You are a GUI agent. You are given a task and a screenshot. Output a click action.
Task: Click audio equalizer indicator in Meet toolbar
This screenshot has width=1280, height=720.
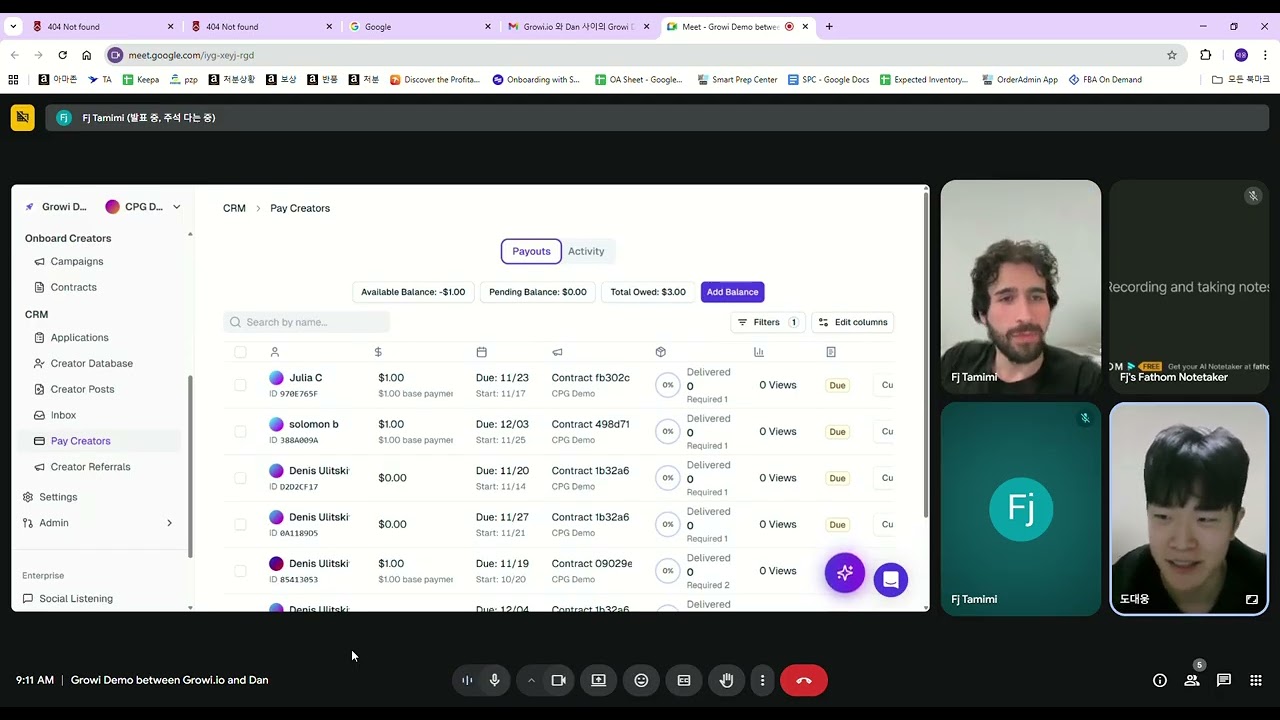pos(467,680)
